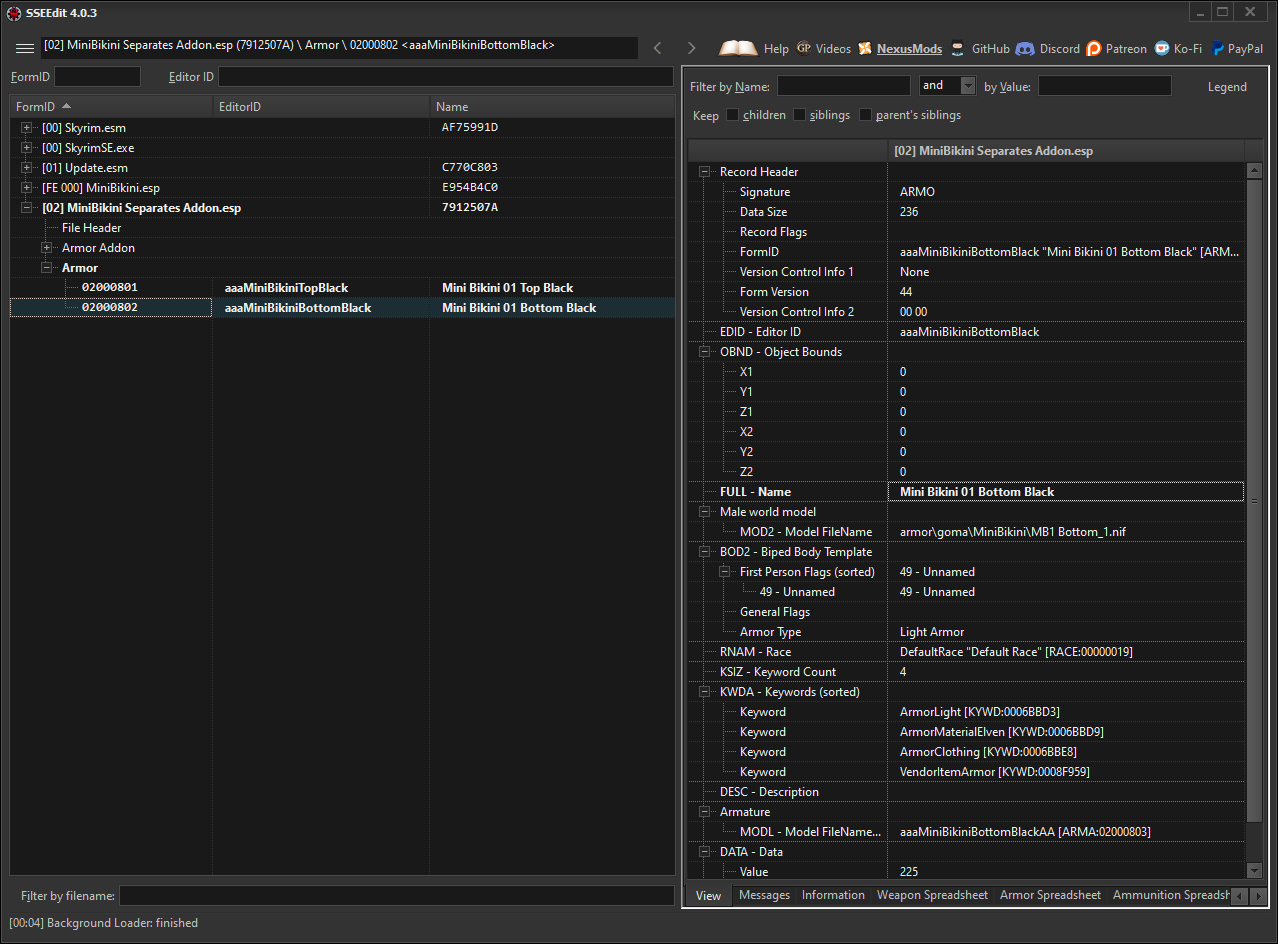Open the Help book icon
This screenshot has width=1278, height=944.
(x=739, y=48)
